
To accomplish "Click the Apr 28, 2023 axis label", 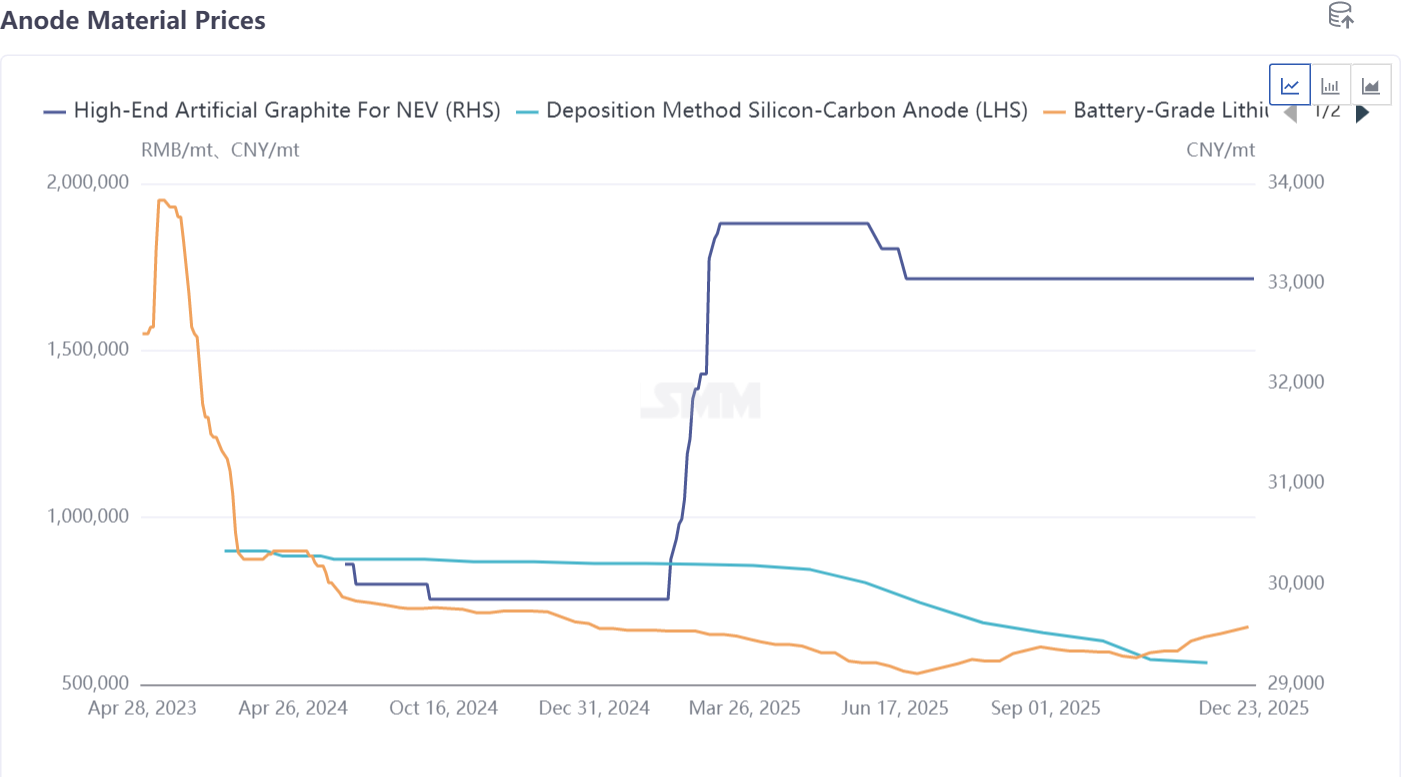I will [142, 708].
